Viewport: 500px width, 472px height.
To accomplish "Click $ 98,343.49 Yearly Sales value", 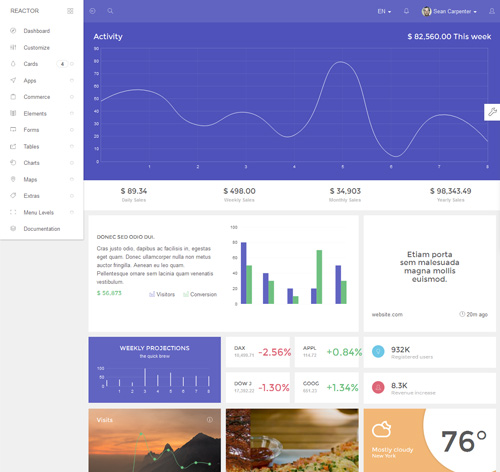I will click(x=450, y=191).
